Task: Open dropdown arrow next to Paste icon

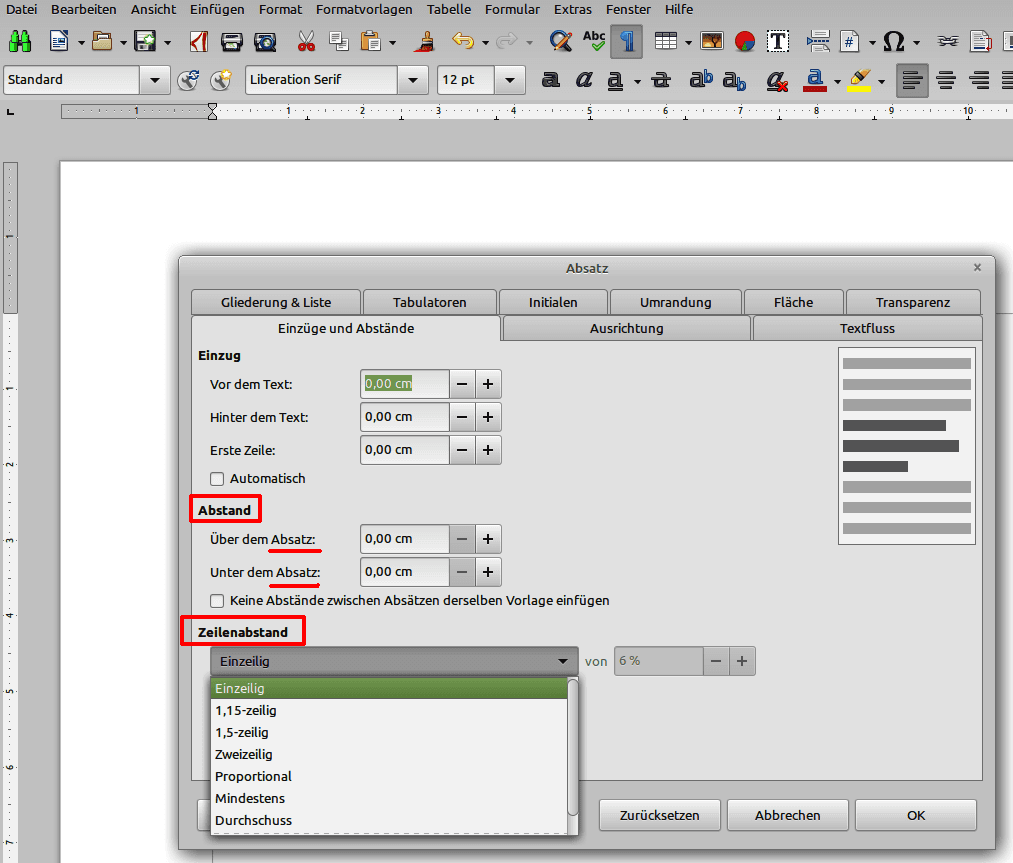Action: click(392, 43)
